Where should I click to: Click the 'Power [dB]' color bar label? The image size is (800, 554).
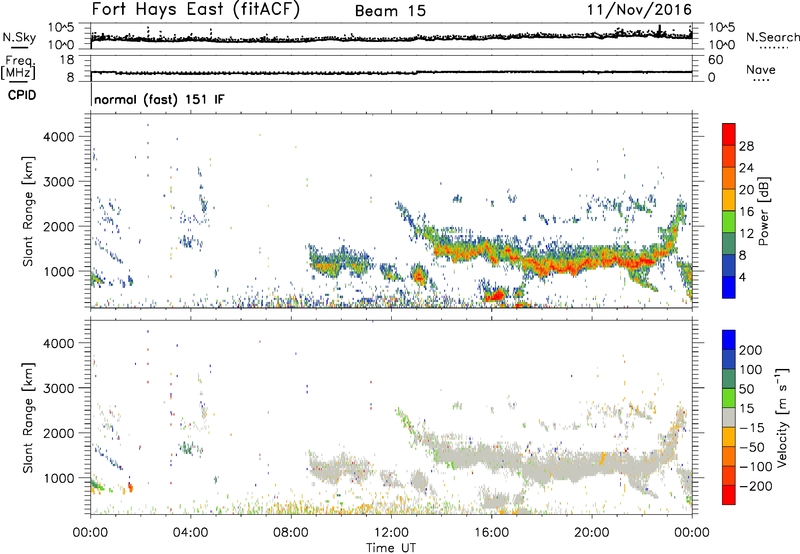[x=764, y=211]
